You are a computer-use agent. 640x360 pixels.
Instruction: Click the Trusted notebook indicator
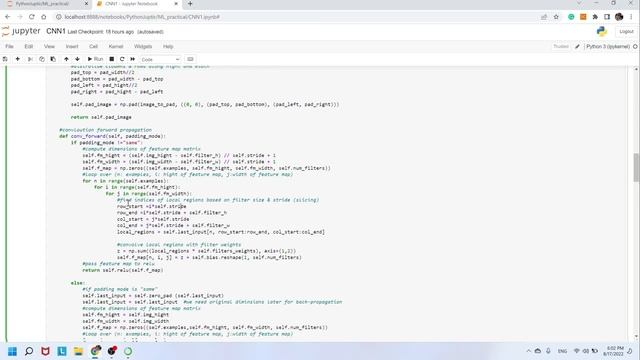point(560,47)
